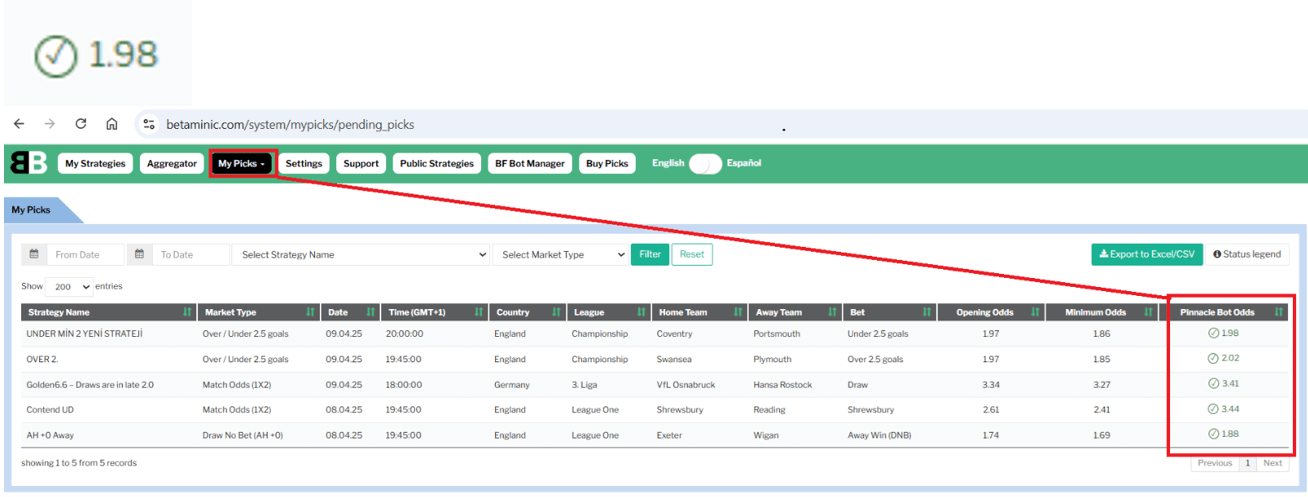Click the browser home icon
The height and width of the screenshot is (497, 1308).
(112, 124)
